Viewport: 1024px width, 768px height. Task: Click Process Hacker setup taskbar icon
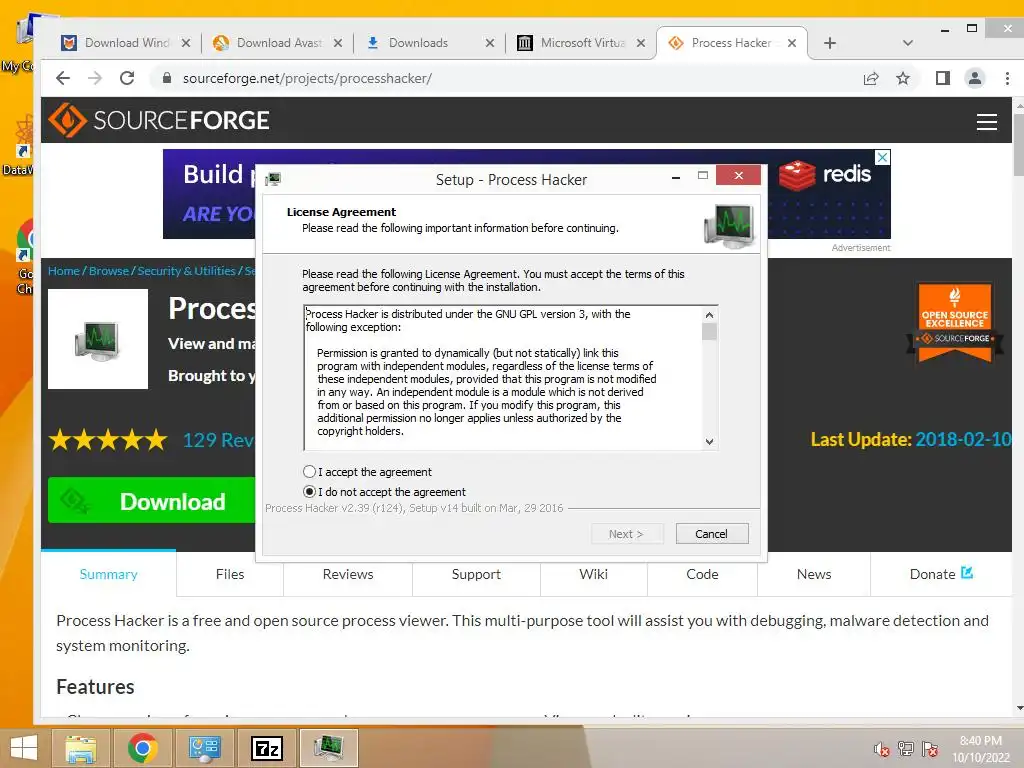328,748
